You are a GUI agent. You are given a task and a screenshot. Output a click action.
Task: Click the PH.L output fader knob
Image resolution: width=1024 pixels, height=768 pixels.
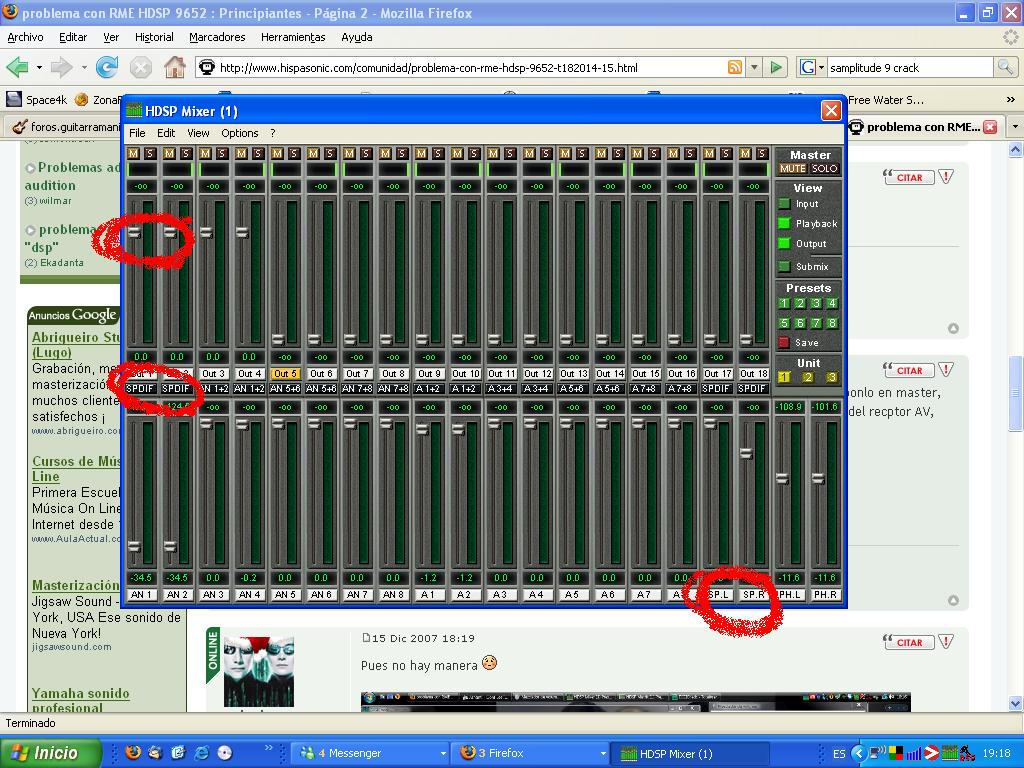[x=782, y=479]
